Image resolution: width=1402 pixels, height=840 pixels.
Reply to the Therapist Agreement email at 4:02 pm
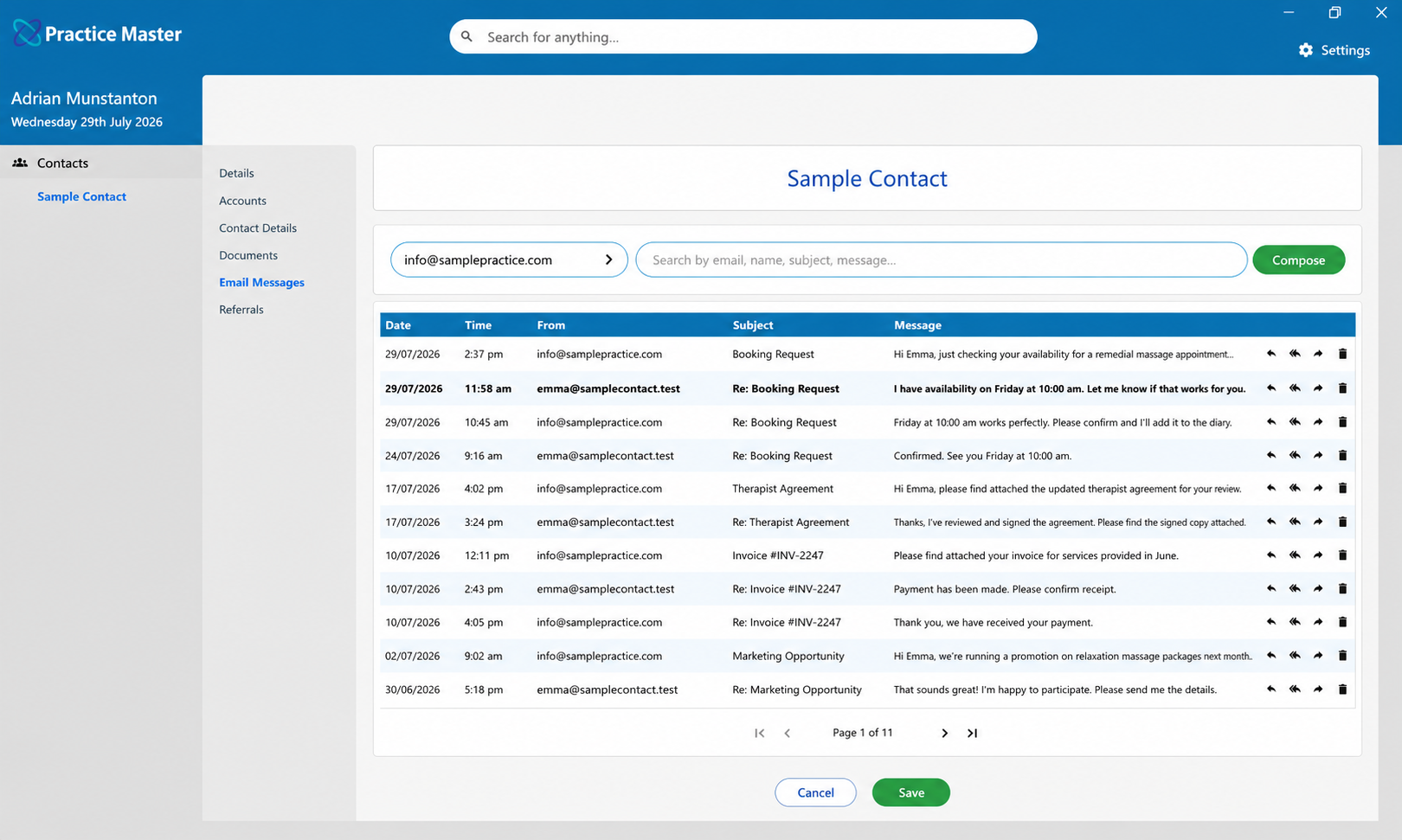point(1271,489)
